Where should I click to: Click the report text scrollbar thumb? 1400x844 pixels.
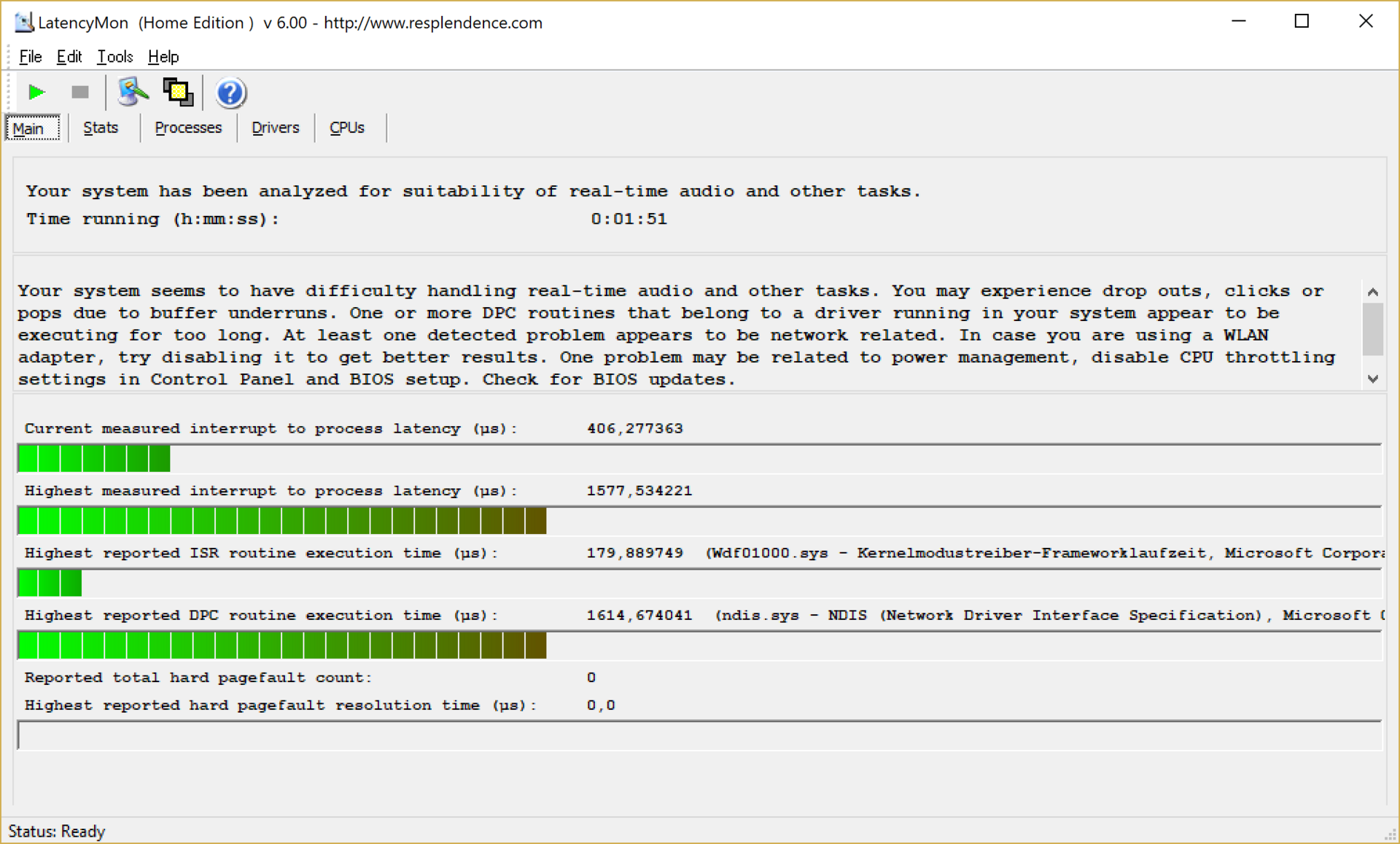1373,330
